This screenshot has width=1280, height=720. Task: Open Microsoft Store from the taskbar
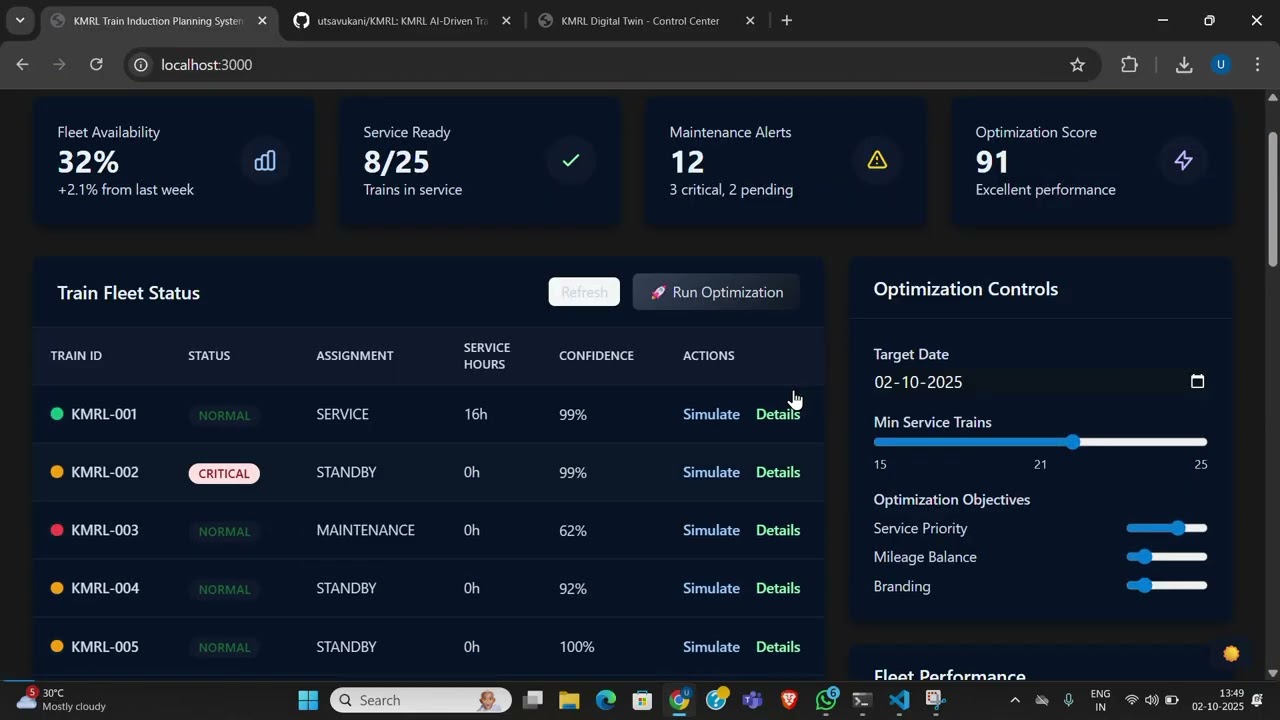coord(643,700)
